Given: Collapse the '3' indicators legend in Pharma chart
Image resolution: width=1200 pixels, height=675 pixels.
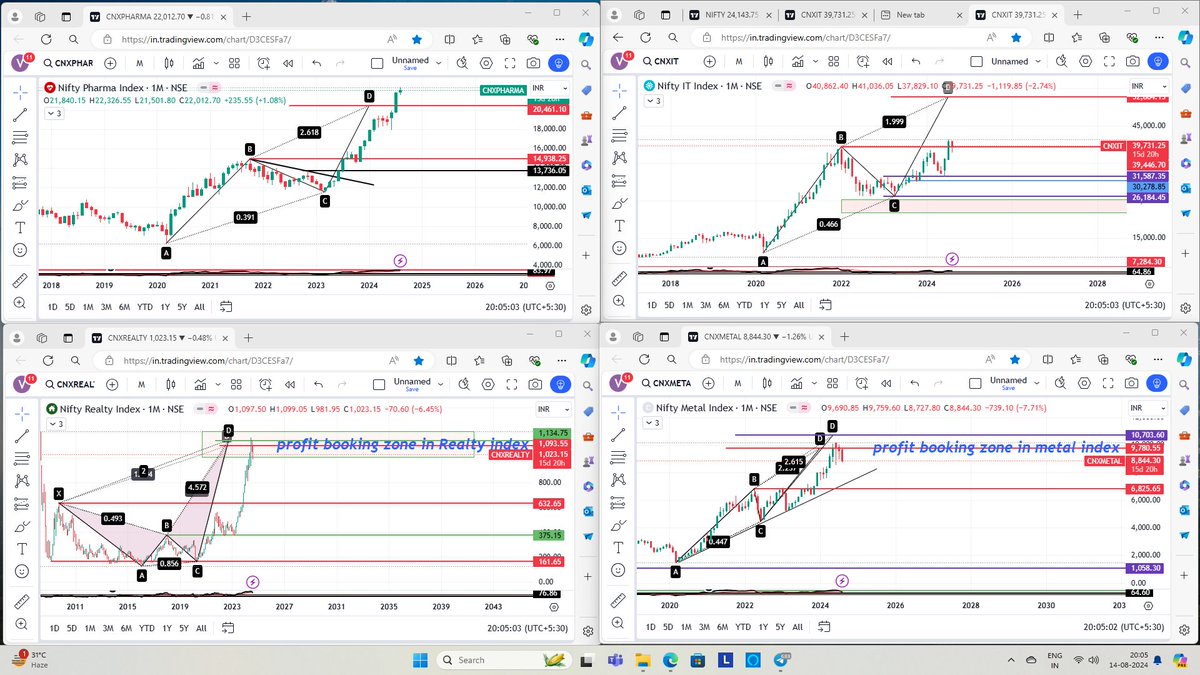Looking at the screenshot, I should pos(52,113).
